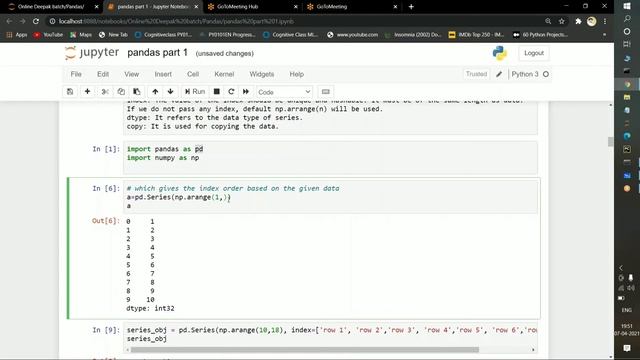Open the browser extensions puzzle icon
Viewport: 640px width, 360px height.
pos(578,21)
